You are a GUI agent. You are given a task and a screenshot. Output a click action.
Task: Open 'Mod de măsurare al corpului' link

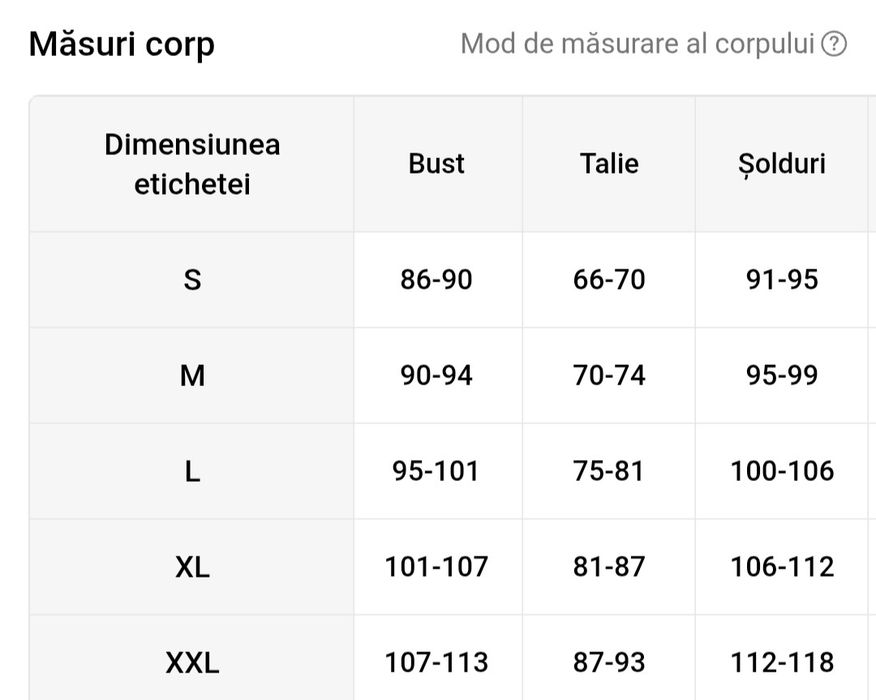click(x=638, y=45)
